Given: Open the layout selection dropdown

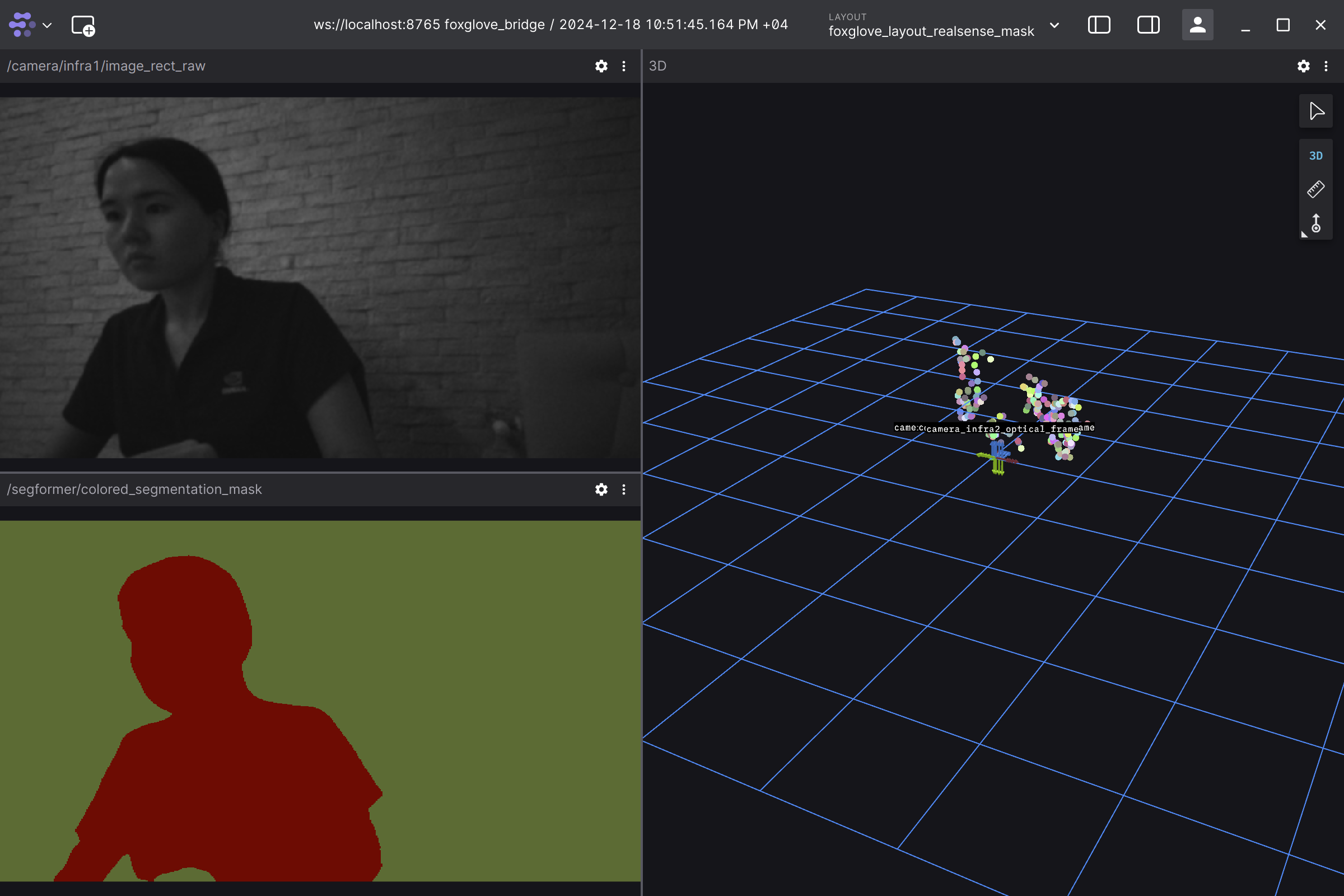Looking at the screenshot, I should pyautogui.click(x=1054, y=25).
